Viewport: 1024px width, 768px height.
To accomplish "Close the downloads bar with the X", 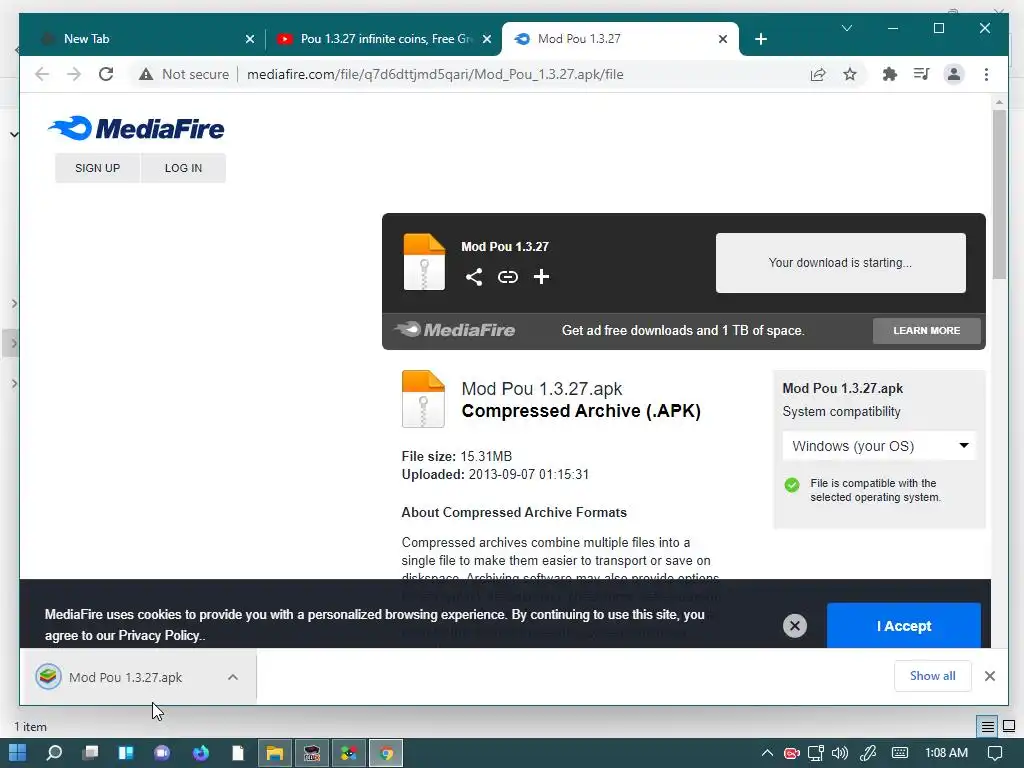I will 990,676.
